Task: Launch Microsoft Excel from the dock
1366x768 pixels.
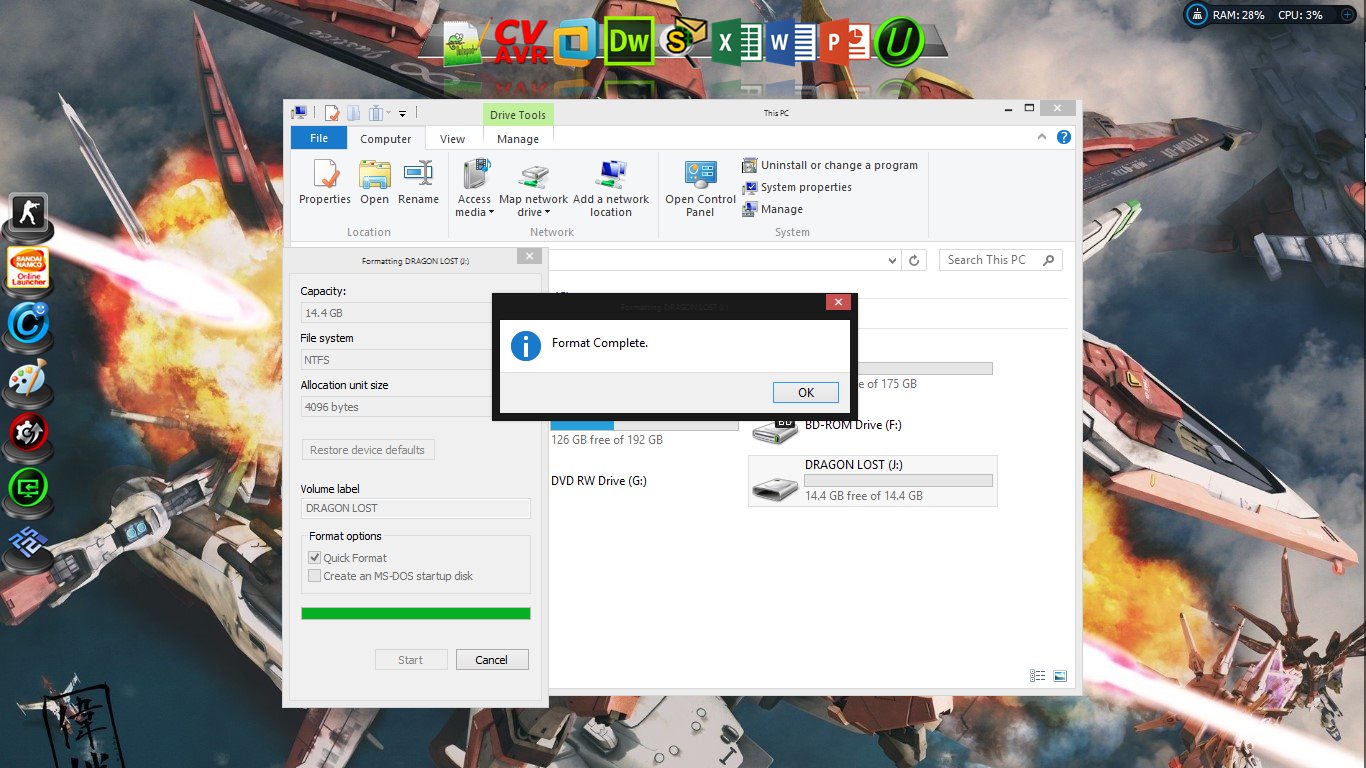Action: click(737, 42)
